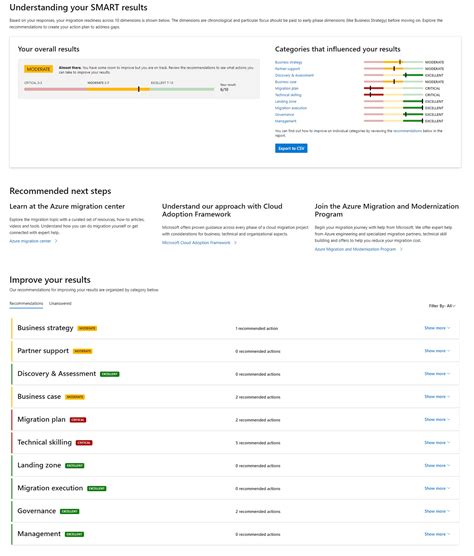This screenshot has width=474, height=556.
Task: Click the overall results score bar marker
Action: pos(139,89)
